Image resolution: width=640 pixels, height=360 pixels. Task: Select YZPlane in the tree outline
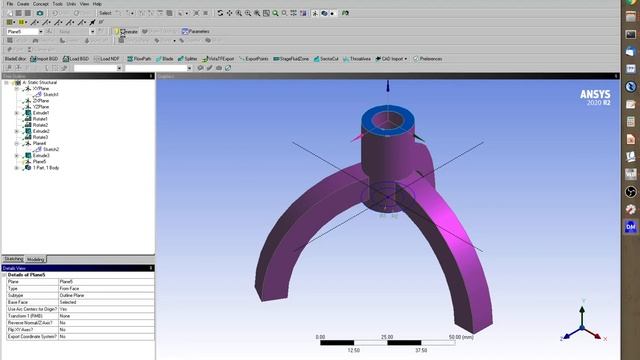(41, 107)
